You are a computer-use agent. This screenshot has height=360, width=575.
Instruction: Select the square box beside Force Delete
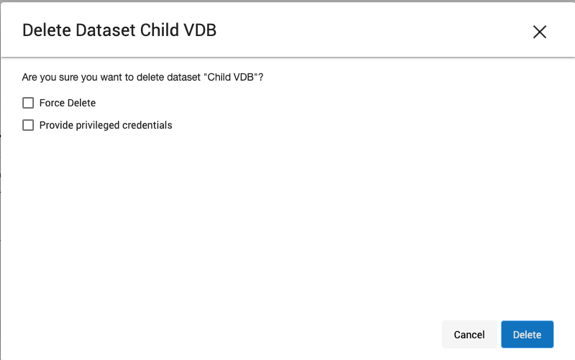tap(28, 103)
